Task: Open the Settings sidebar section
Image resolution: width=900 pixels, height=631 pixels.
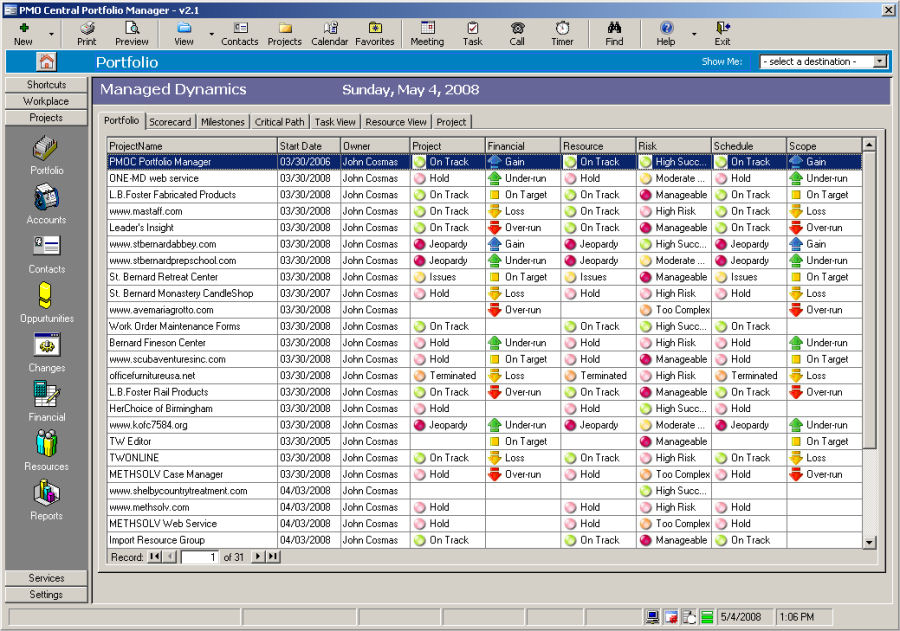Action: tap(46, 595)
